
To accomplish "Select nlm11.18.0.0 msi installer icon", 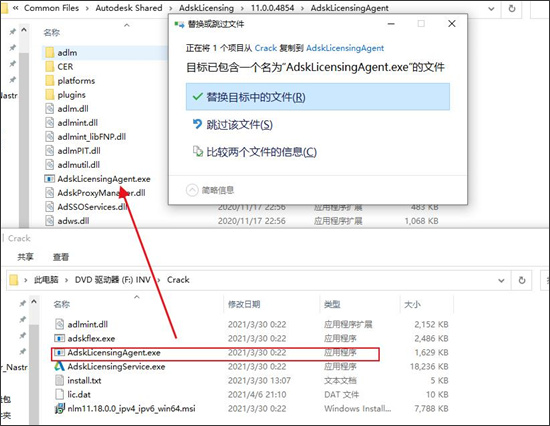I will 60,408.
